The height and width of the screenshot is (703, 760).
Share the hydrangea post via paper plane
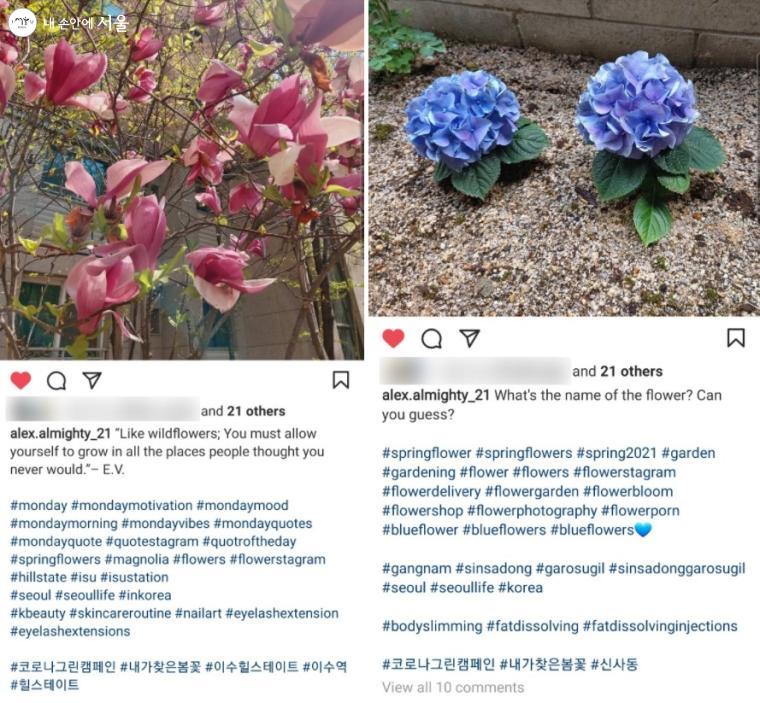(x=469, y=338)
